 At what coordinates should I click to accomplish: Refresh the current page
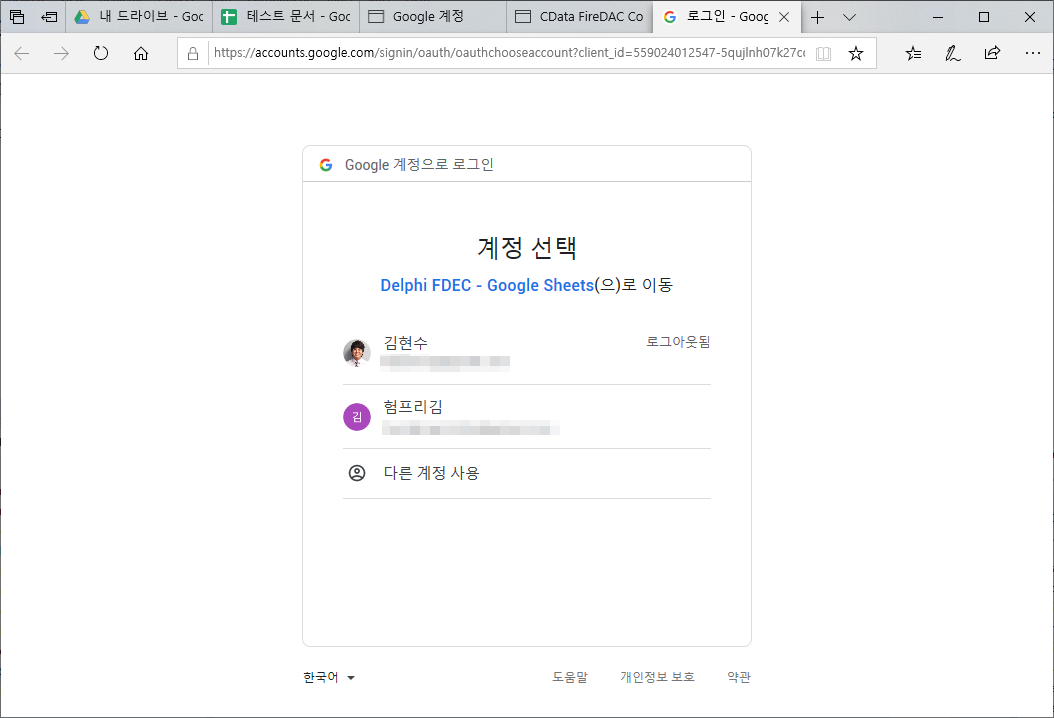click(x=101, y=53)
